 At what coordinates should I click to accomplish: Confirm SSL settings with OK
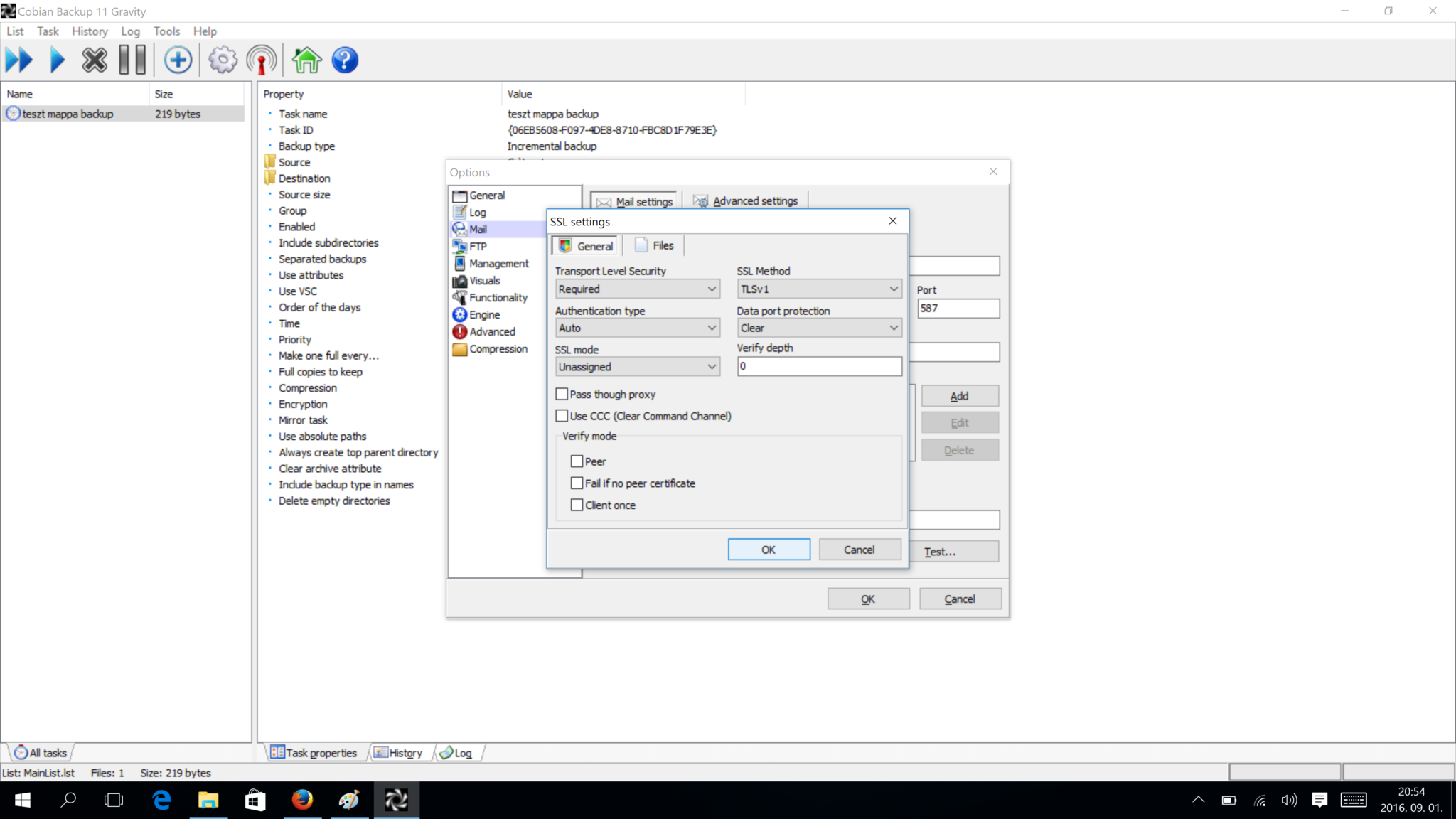(769, 549)
